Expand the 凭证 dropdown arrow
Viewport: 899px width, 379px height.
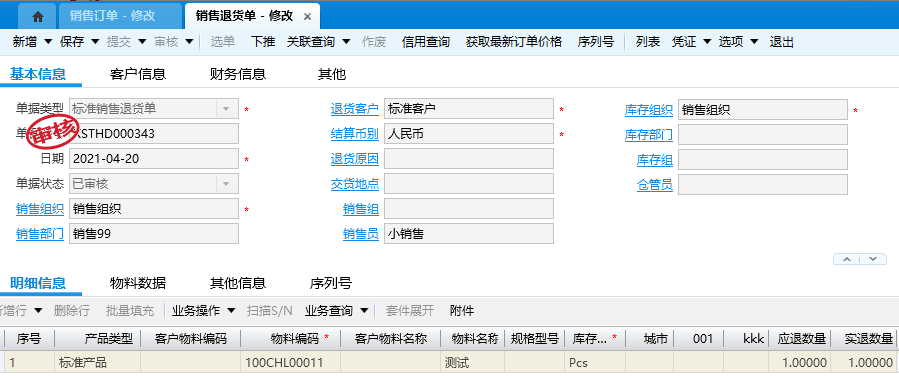707,41
